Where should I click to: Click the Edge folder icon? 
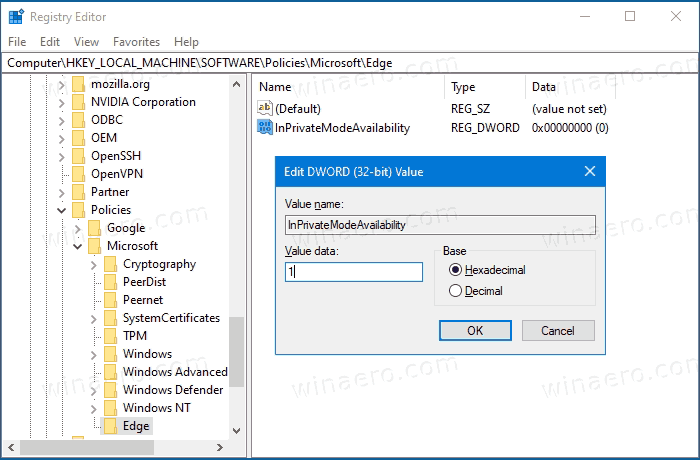[110, 426]
